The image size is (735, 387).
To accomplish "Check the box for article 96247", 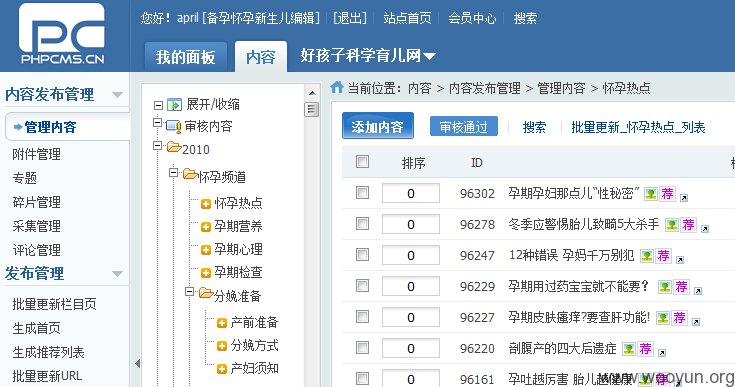I will click(362, 254).
